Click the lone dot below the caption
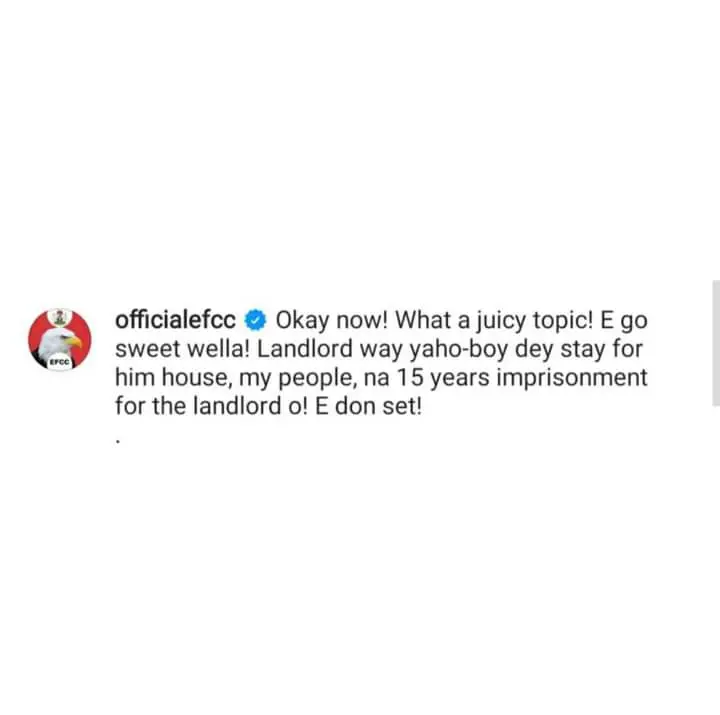The image size is (720, 715). tap(118, 442)
